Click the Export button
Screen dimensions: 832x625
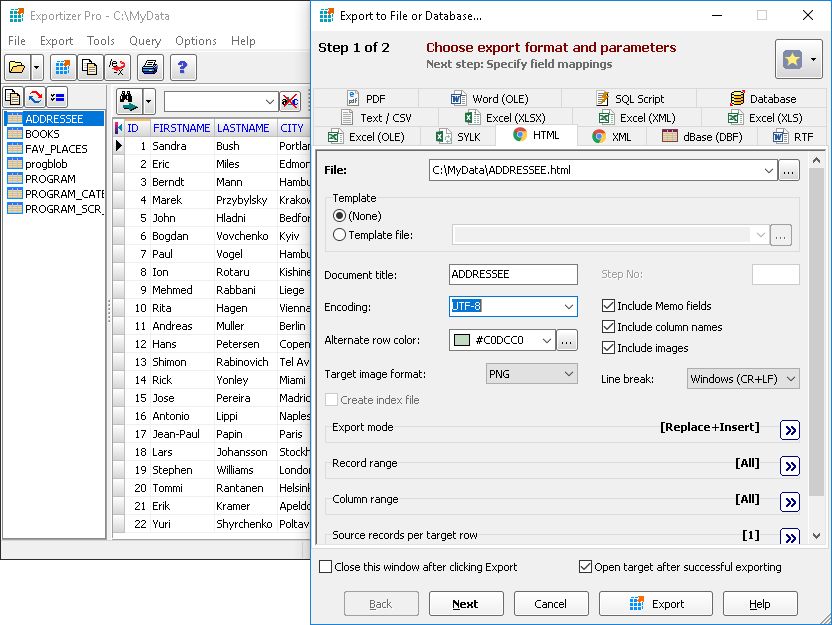coord(655,603)
